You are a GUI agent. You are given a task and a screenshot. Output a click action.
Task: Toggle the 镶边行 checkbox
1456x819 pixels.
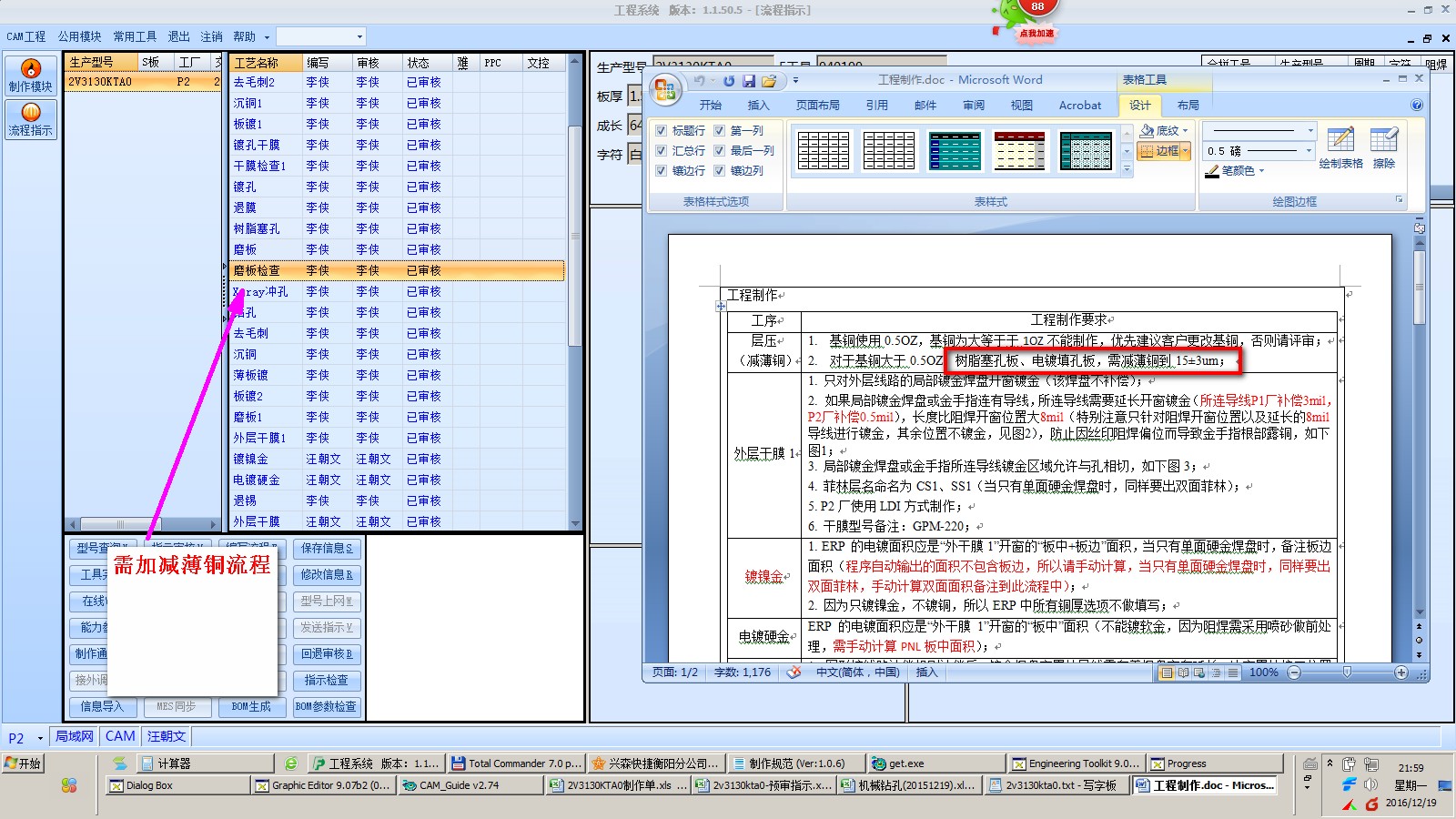tap(662, 171)
